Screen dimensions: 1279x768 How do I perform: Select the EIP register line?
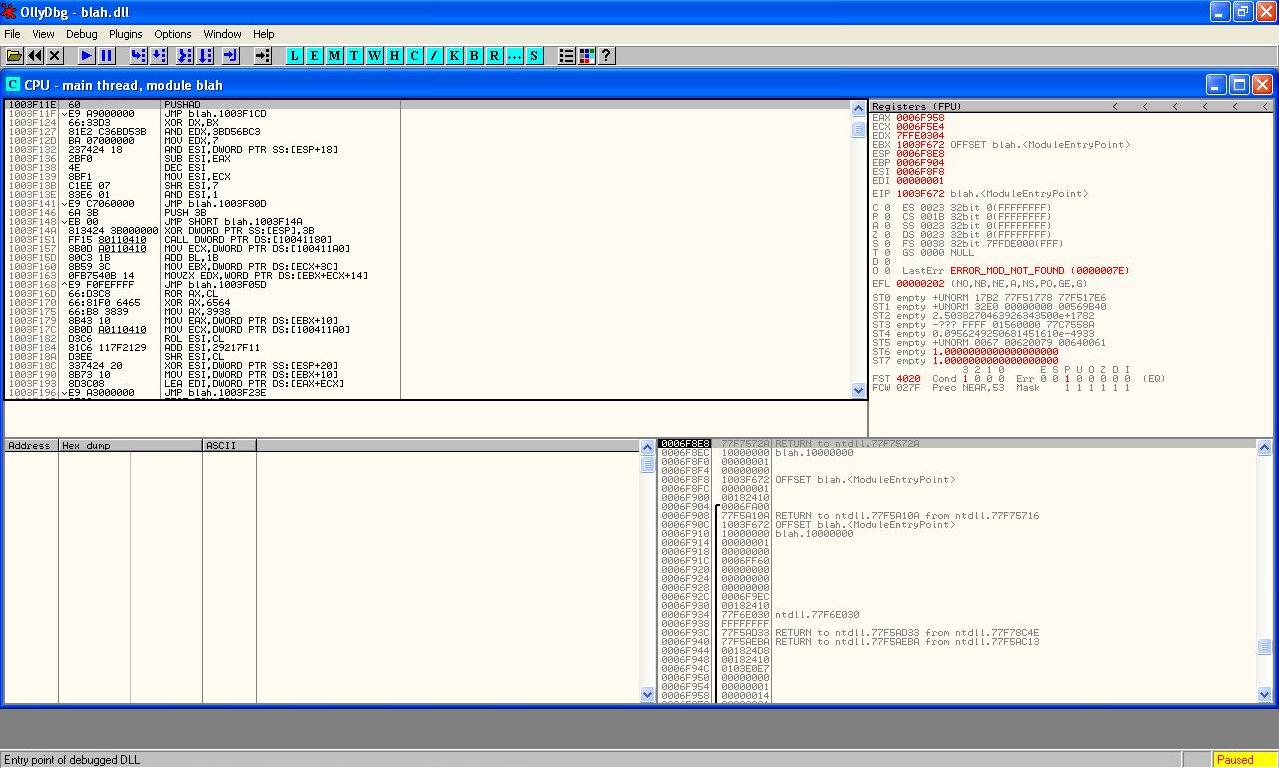[x=980, y=194]
